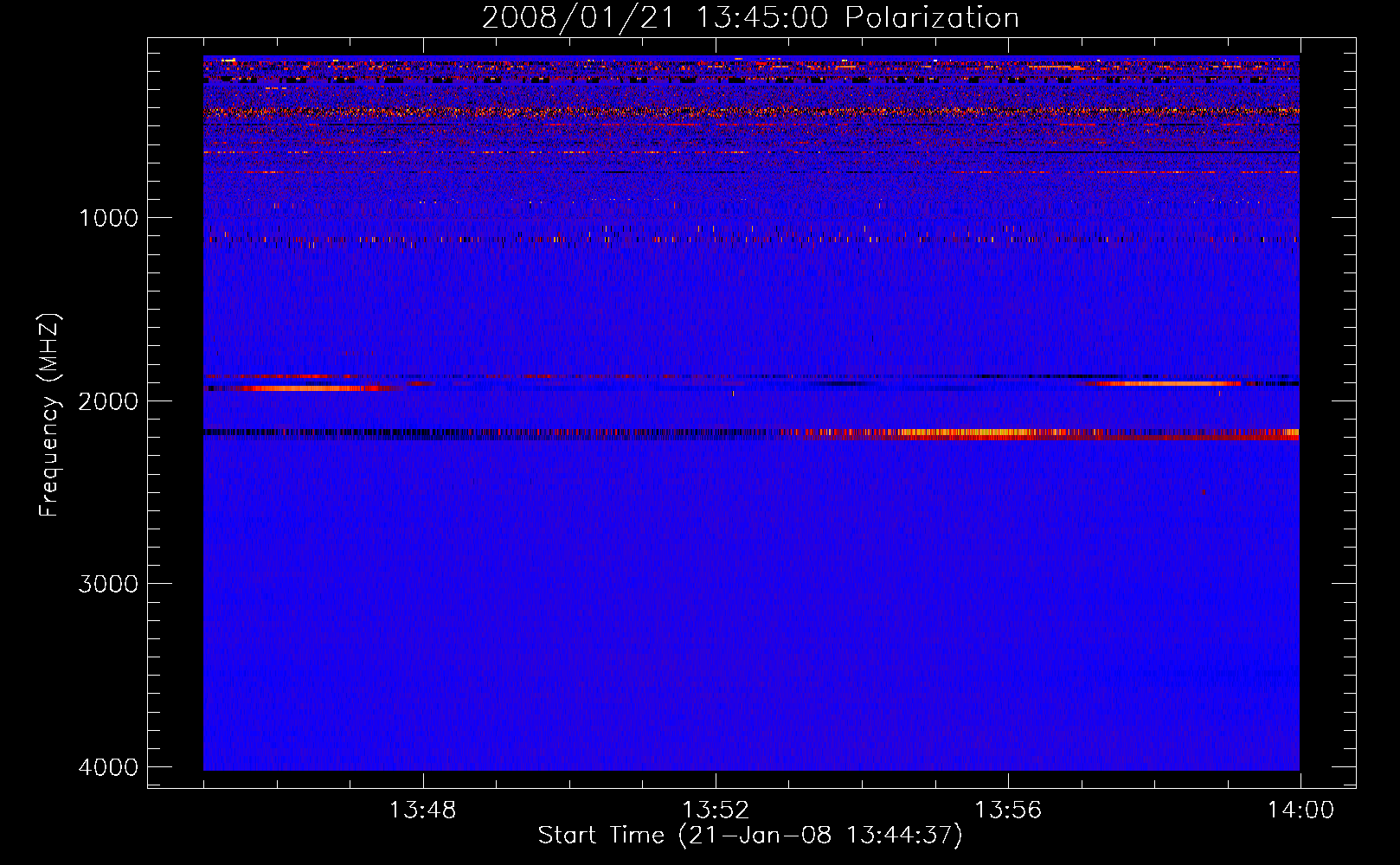Select the '3000' frequency axis label
Viewport: 1400px width, 865px height.
(108, 584)
